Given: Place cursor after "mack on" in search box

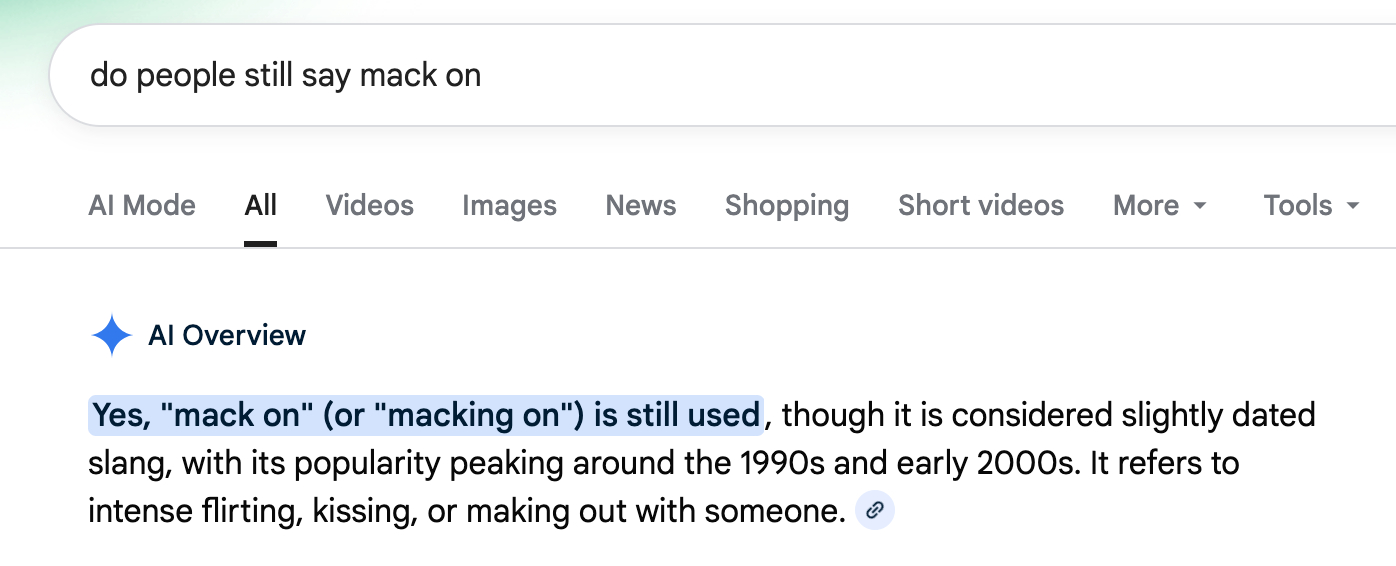Looking at the screenshot, I should pos(483,76).
